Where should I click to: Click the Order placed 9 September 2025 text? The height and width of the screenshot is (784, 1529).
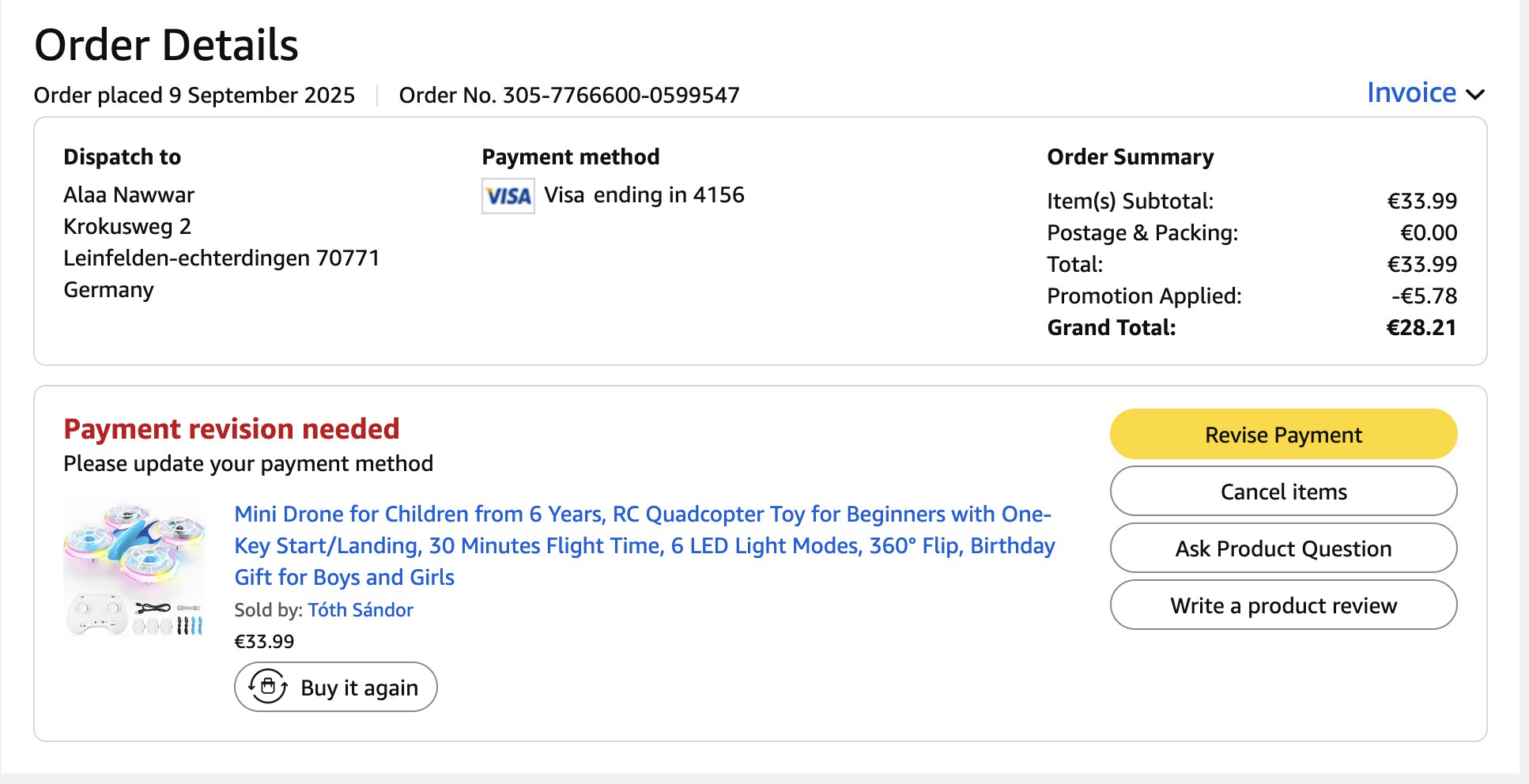pos(194,96)
